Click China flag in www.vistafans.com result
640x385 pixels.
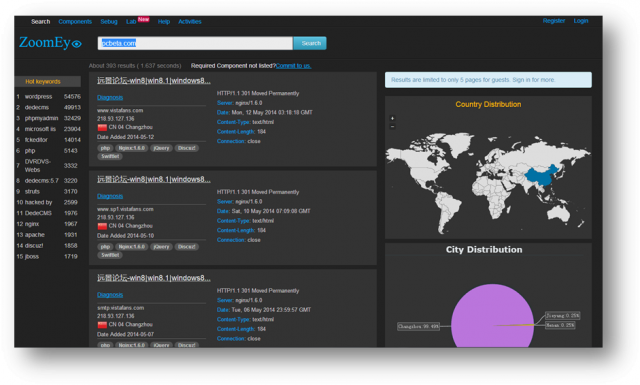102,127
